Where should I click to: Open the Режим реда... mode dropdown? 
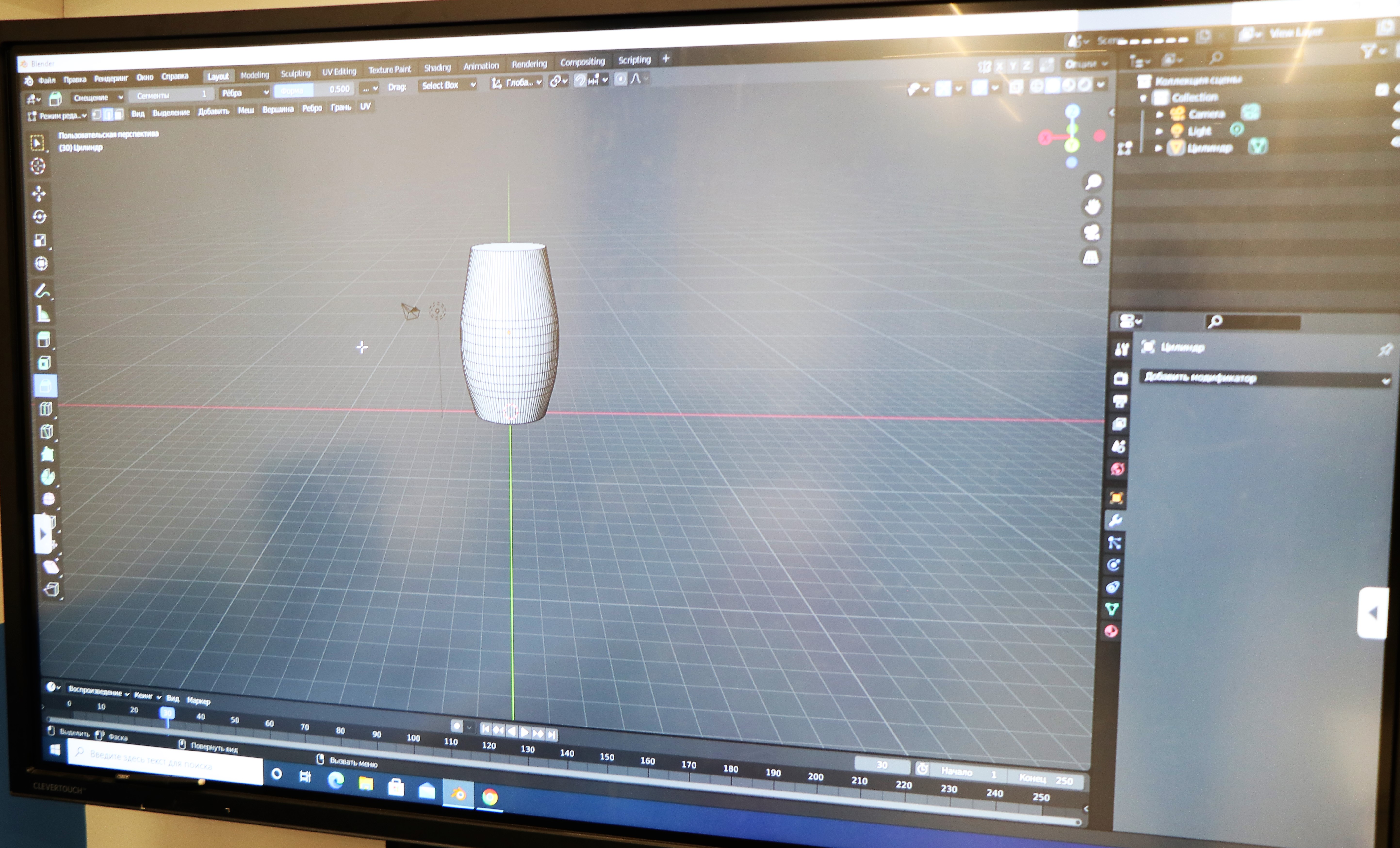pos(57,116)
